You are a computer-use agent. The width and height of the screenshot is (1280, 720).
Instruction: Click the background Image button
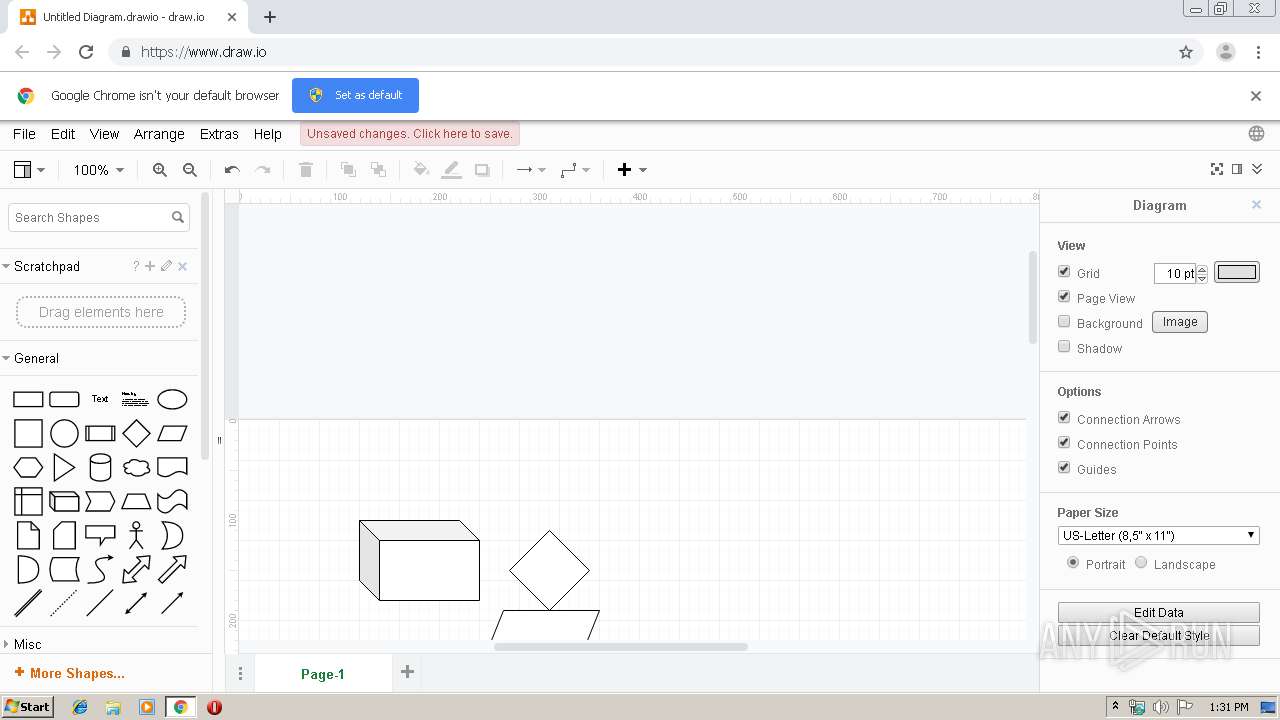pyautogui.click(x=1180, y=322)
